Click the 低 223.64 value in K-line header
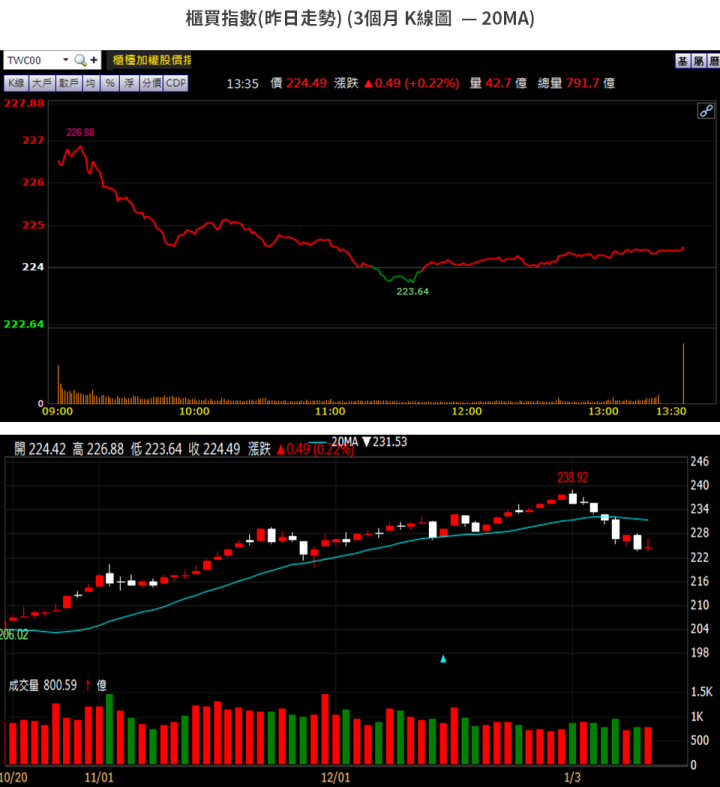This screenshot has height=787, width=720. pos(156,449)
